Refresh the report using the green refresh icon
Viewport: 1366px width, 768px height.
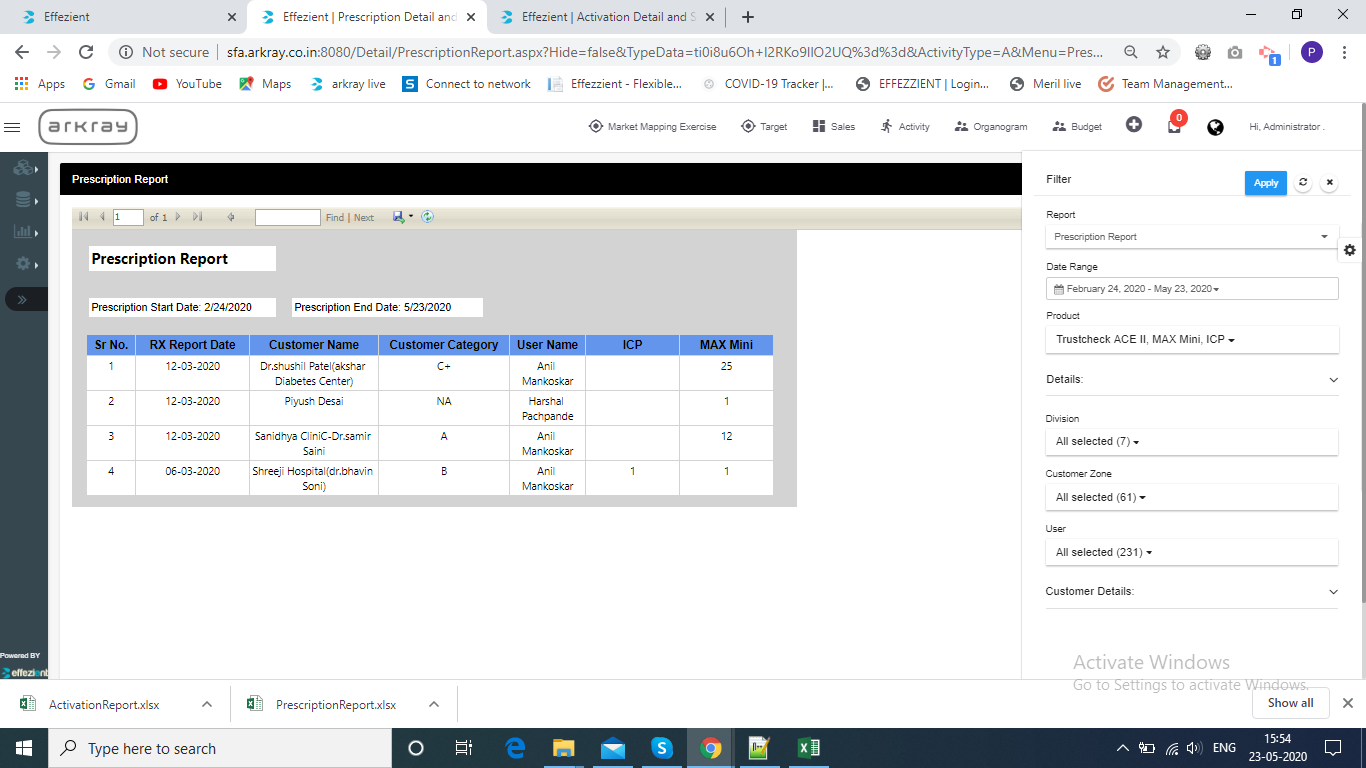tap(428, 217)
